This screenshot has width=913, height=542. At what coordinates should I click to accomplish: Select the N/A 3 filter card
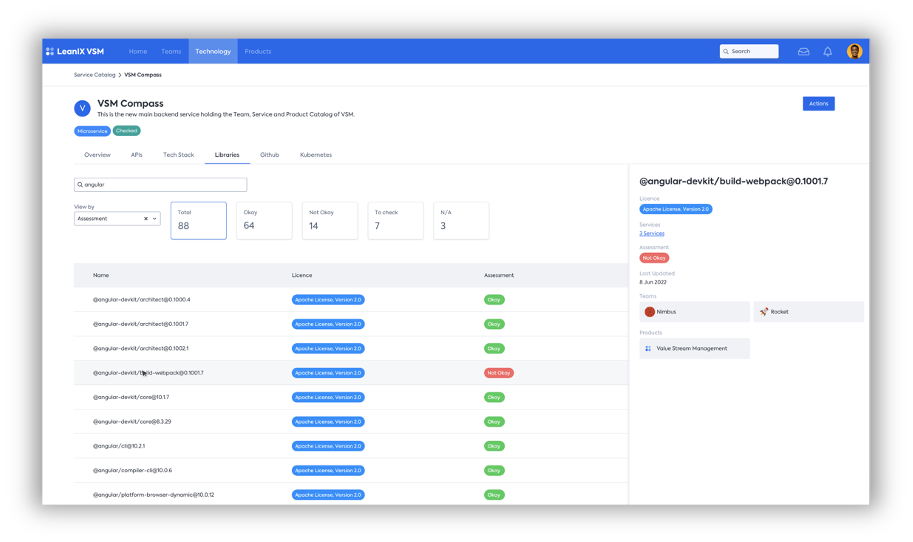click(461, 221)
